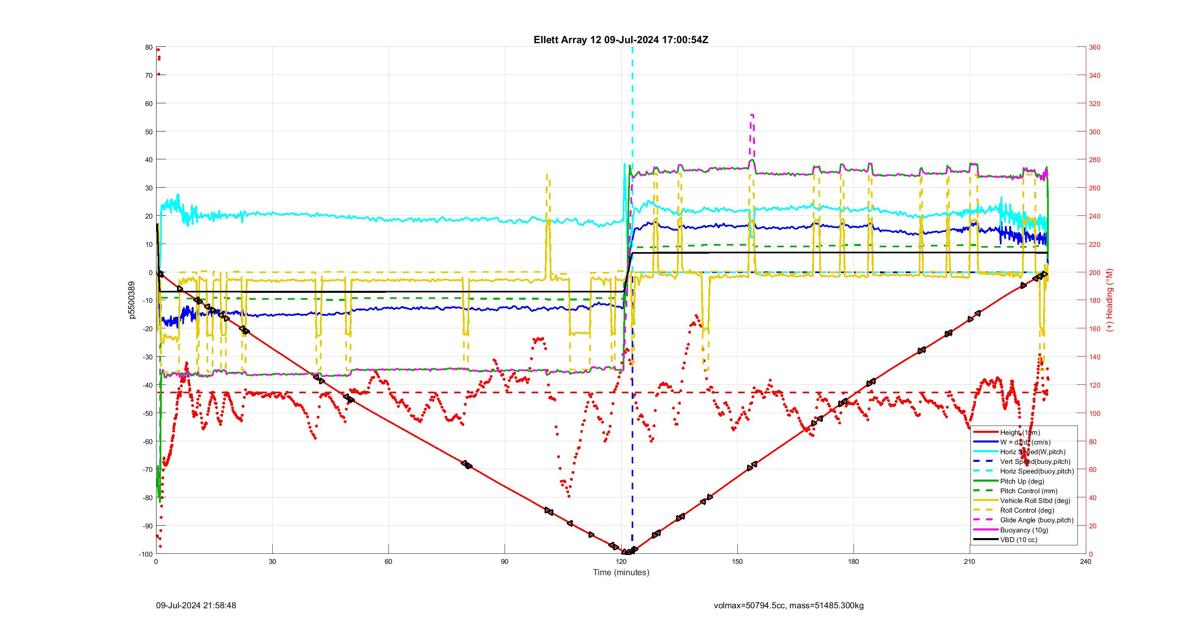Click left y-axis tick label '80'
This screenshot has height=622, width=1200.
[147, 47]
